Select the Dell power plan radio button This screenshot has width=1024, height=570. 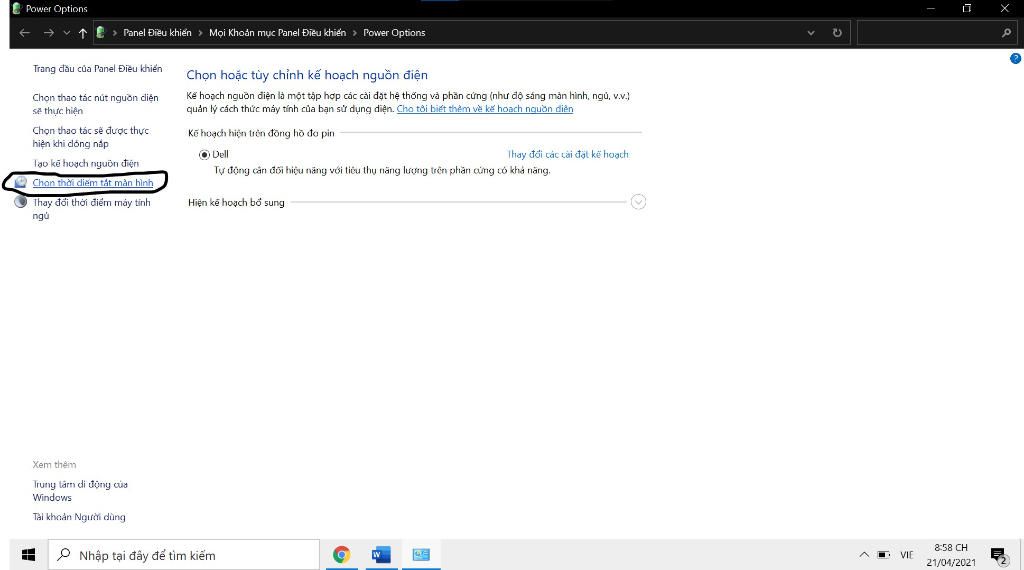pos(204,155)
